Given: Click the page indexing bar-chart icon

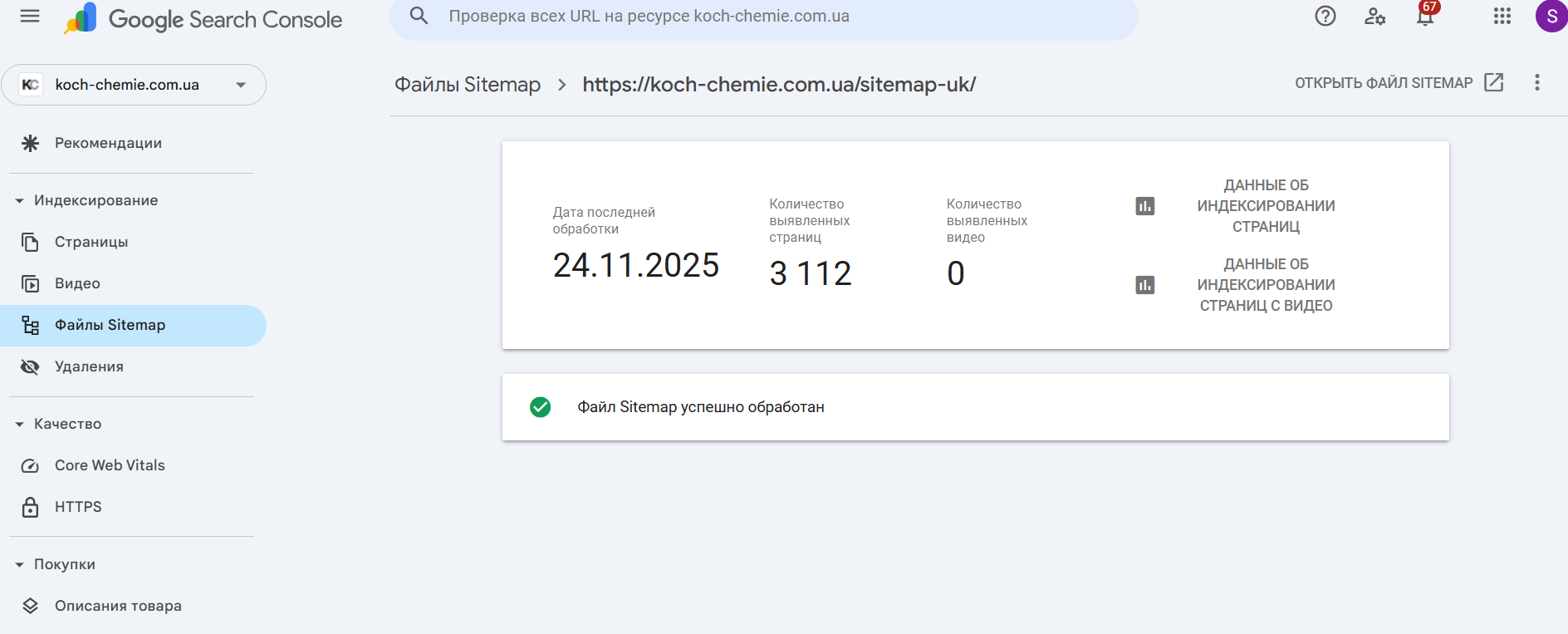Looking at the screenshot, I should pyautogui.click(x=1145, y=206).
